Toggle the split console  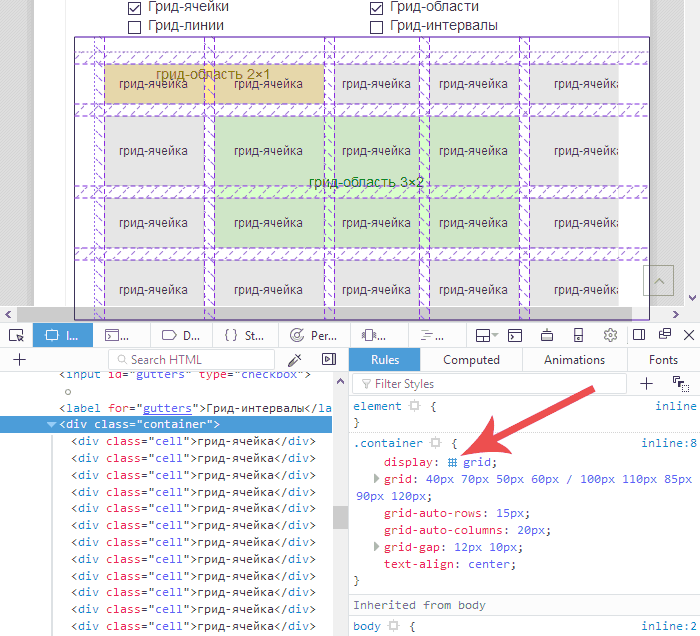pyautogui.click(x=515, y=335)
